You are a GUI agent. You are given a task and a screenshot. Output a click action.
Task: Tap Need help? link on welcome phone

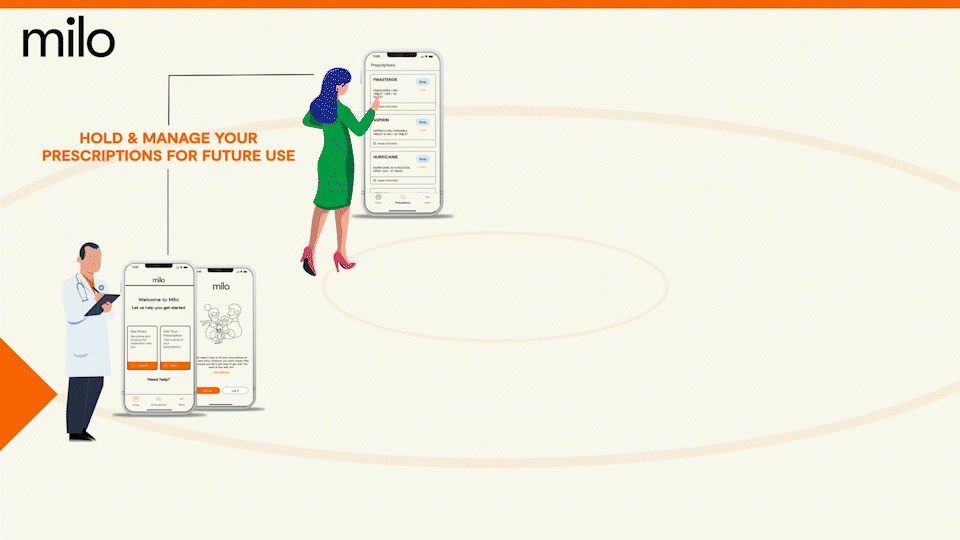point(159,380)
